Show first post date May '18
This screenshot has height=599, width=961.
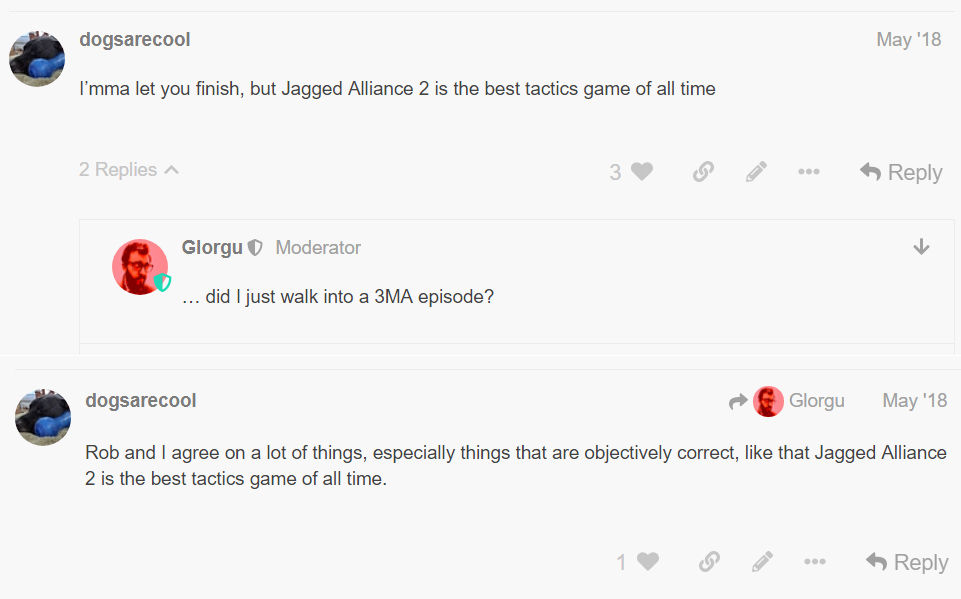(x=908, y=40)
